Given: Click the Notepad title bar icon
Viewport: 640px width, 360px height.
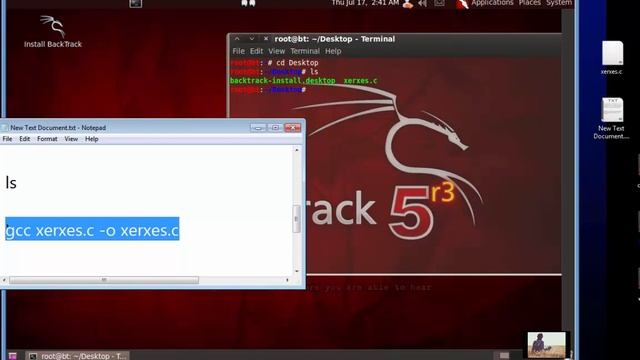Looking at the screenshot, I should (x=5, y=128).
